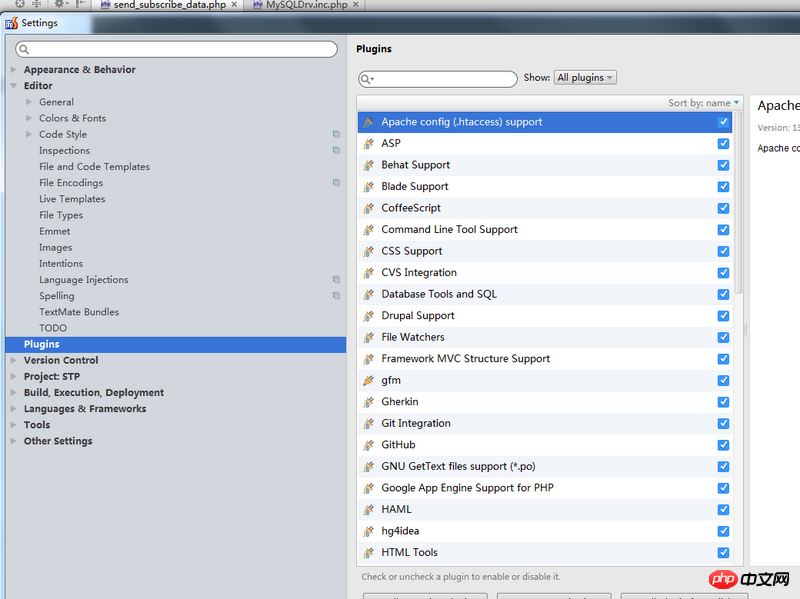Expand Build, Execution, Deployment group
800x599 pixels.
[x=14, y=392]
